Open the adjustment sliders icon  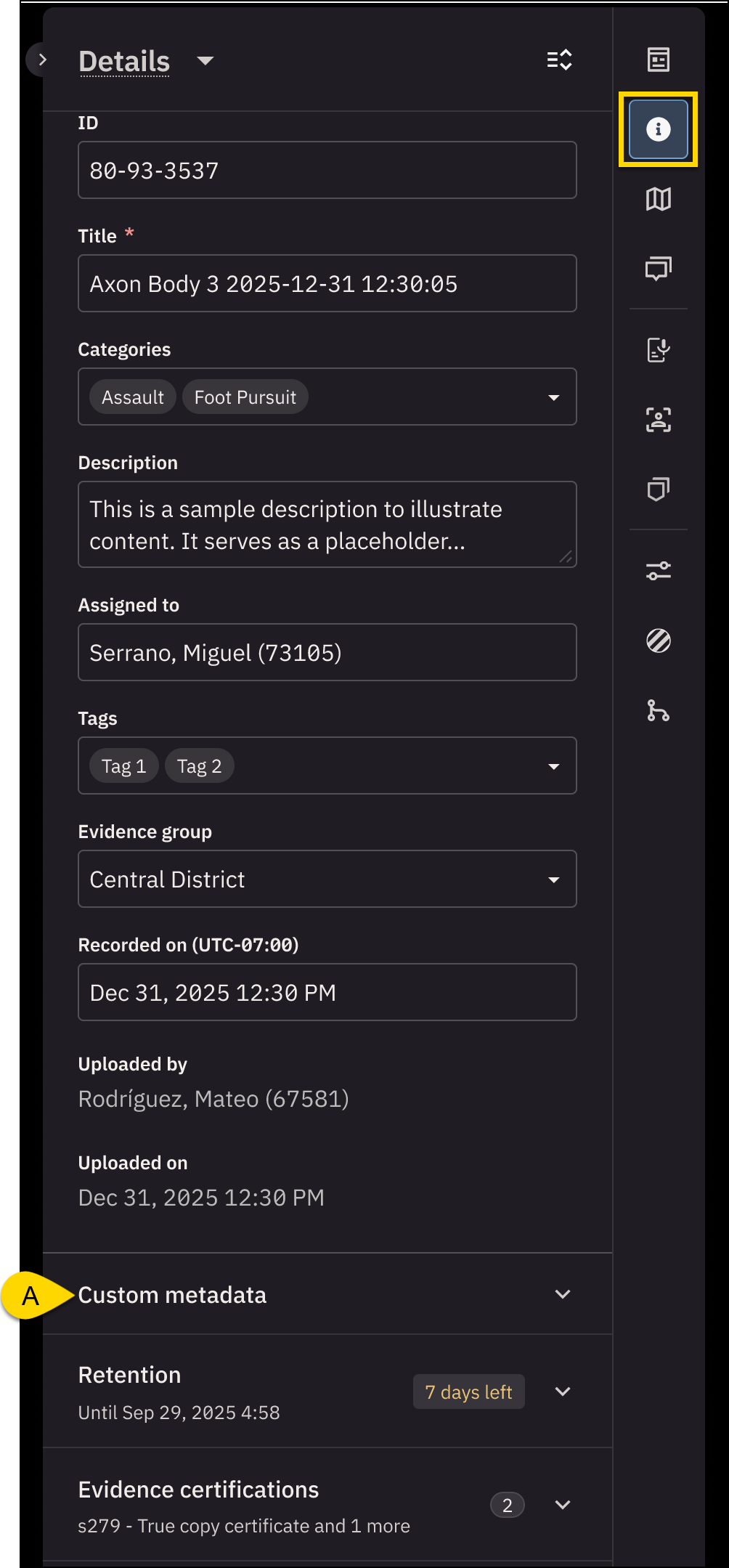[x=658, y=571]
